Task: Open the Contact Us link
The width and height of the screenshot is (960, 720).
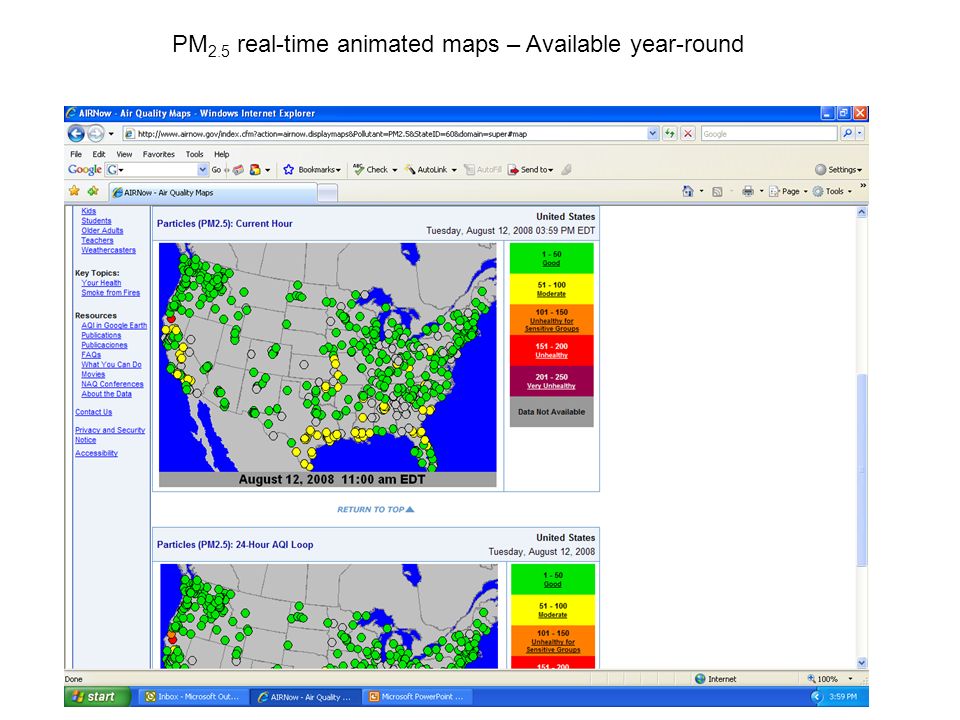Action: (94, 413)
